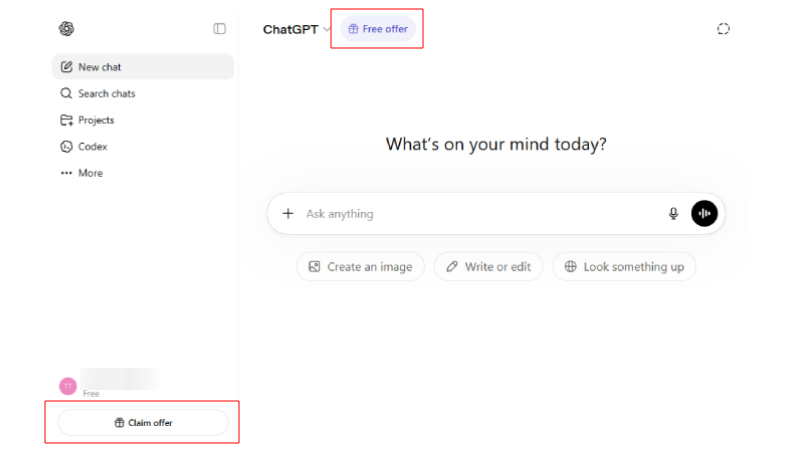Click the Claim offer button
This screenshot has width=800, height=450.
coord(143,422)
